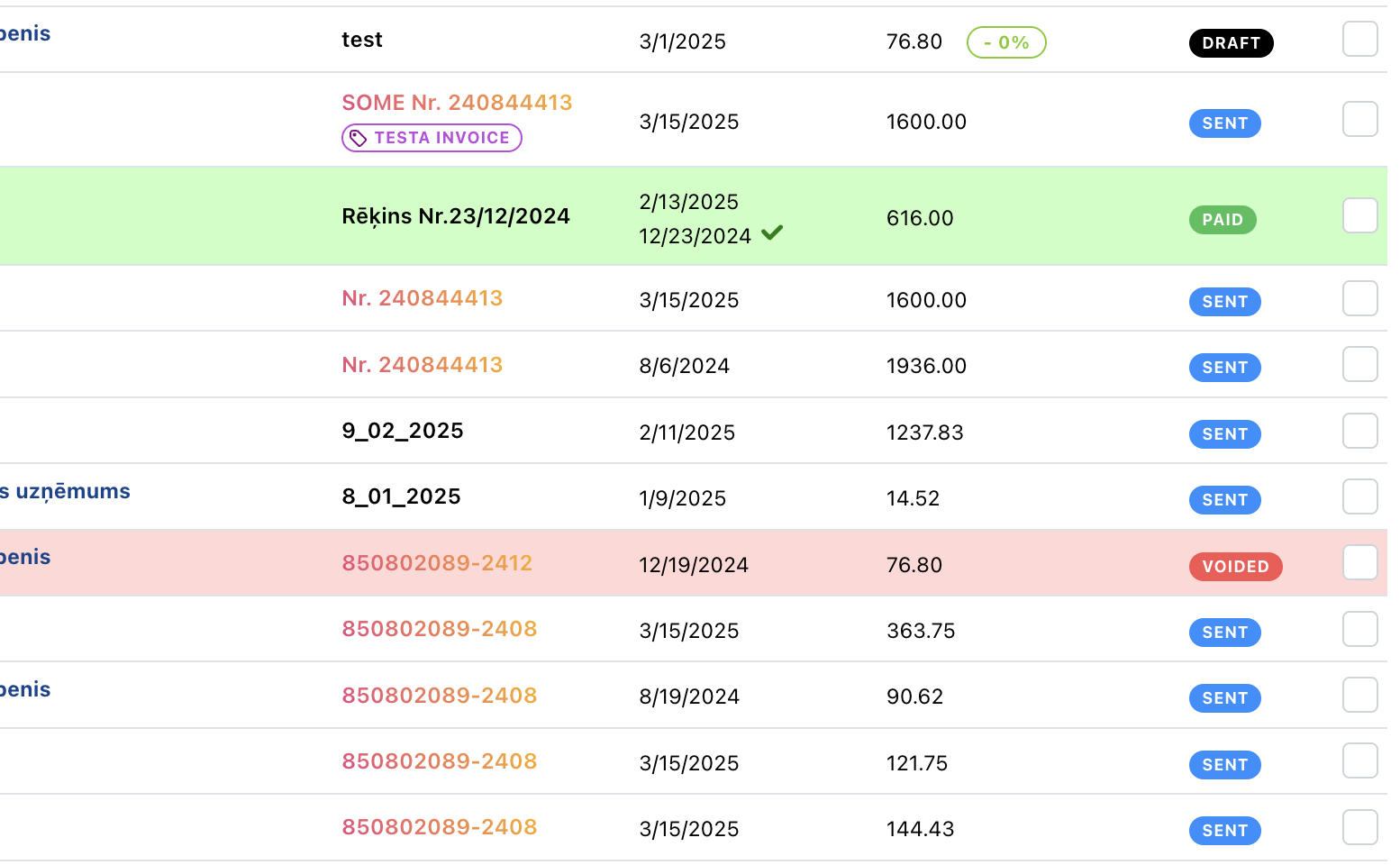
Task: Select checkbox in SOME Nr. 240844413 row
Action: coord(1359,119)
